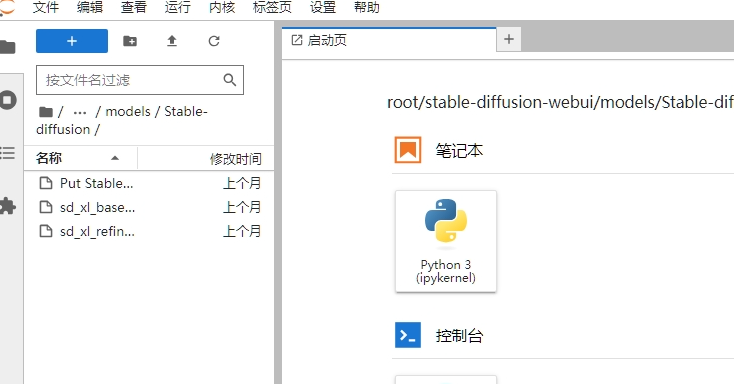Click the 笔记本 section heading text
This screenshot has width=734, height=384.
click(x=459, y=151)
